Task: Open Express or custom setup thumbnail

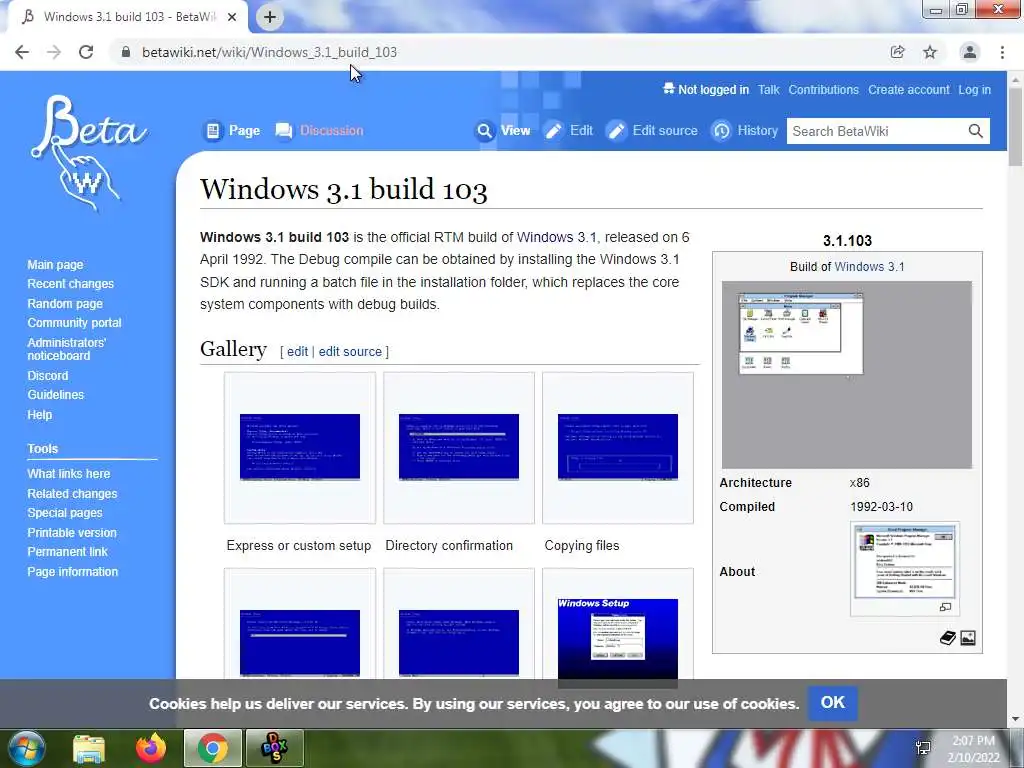Action: pos(300,447)
